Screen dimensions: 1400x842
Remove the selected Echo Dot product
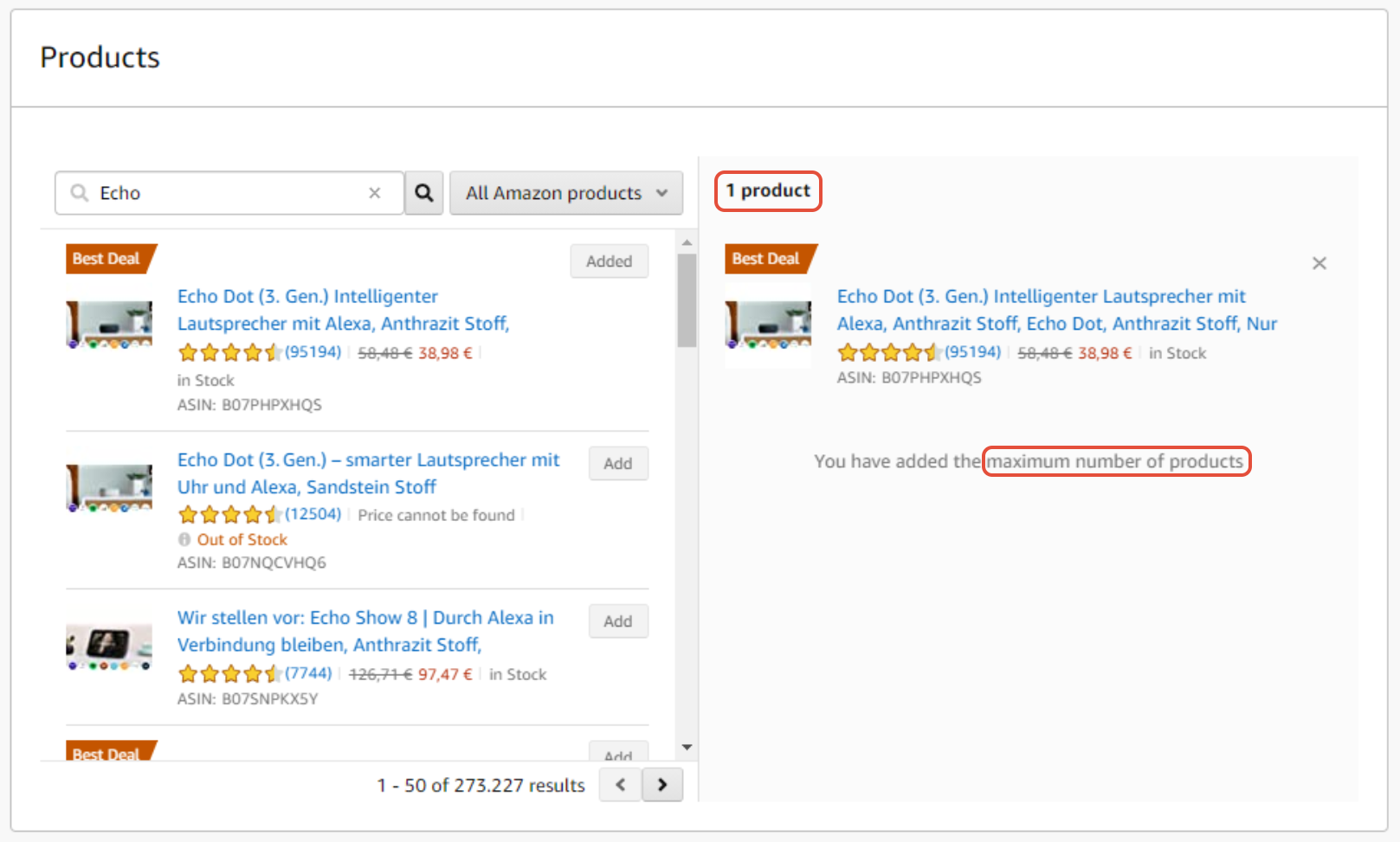click(1319, 263)
